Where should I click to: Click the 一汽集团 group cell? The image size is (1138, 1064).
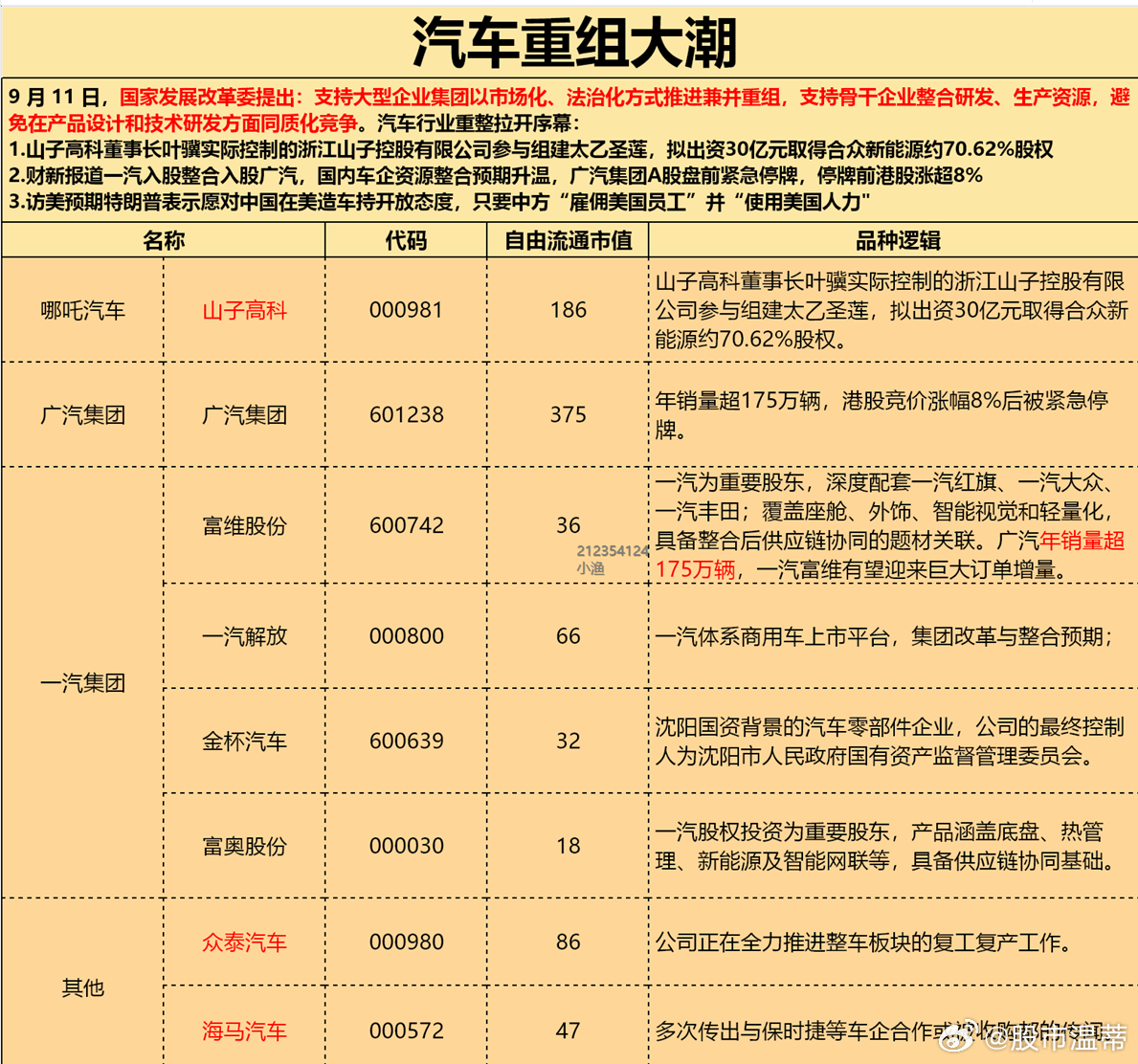[x=82, y=683]
